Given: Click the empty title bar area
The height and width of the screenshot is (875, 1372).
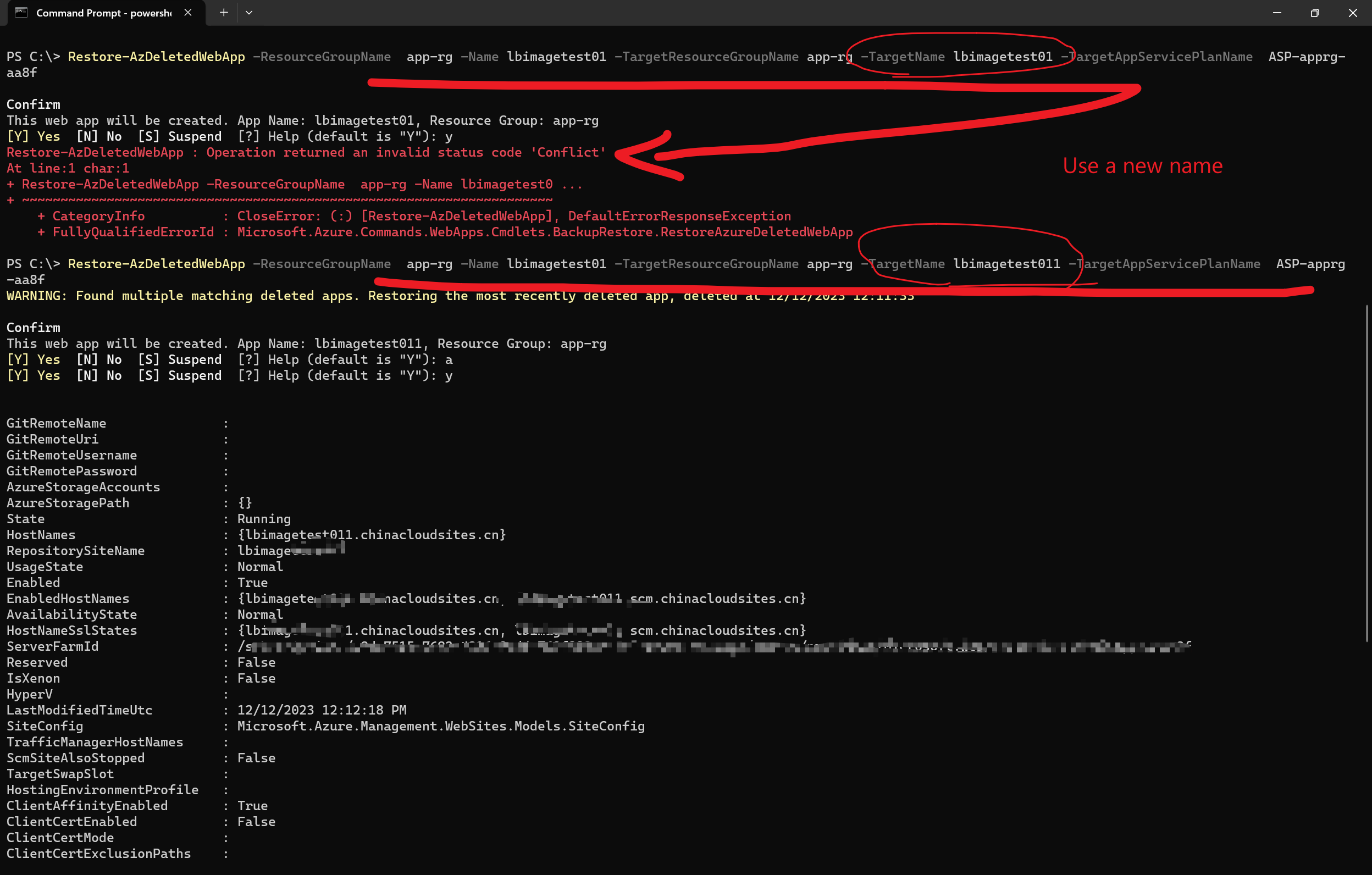Looking at the screenshot, I should click(x=741, y=13).
